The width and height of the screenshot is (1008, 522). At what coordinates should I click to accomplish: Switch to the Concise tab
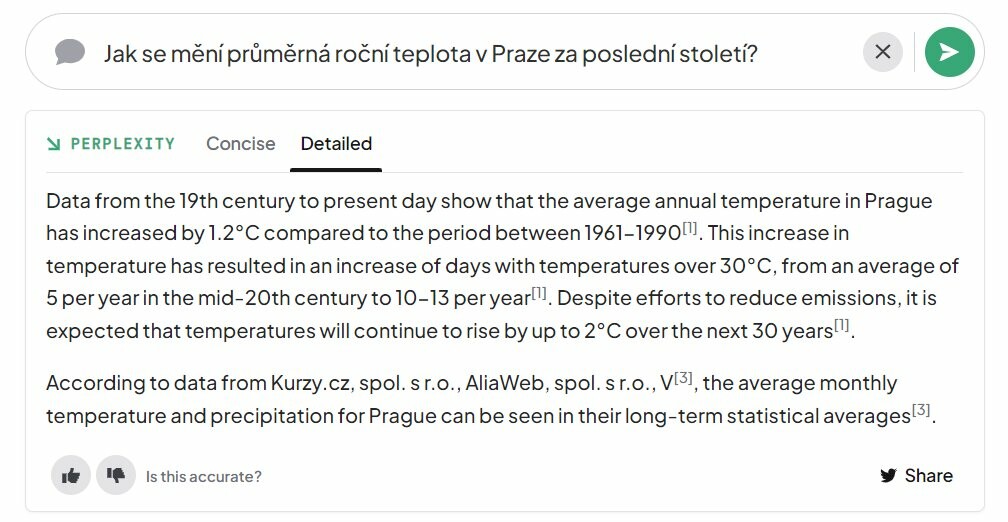[x=240, y=143]
